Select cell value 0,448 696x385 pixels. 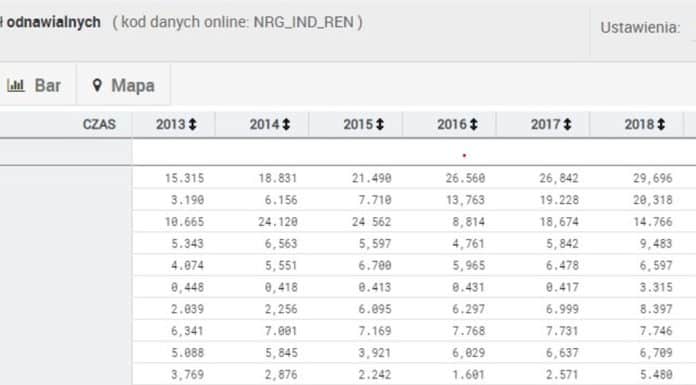[188, 287]
